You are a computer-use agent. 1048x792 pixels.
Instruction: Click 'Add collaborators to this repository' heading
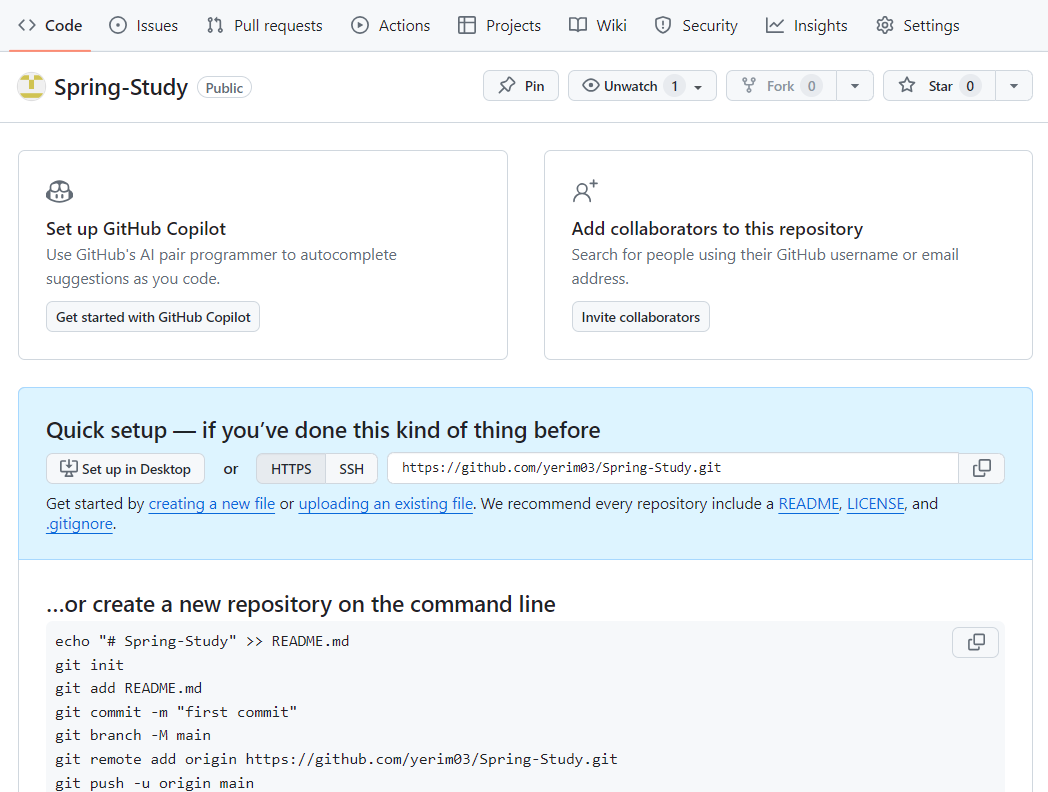(x=717, y=229)
